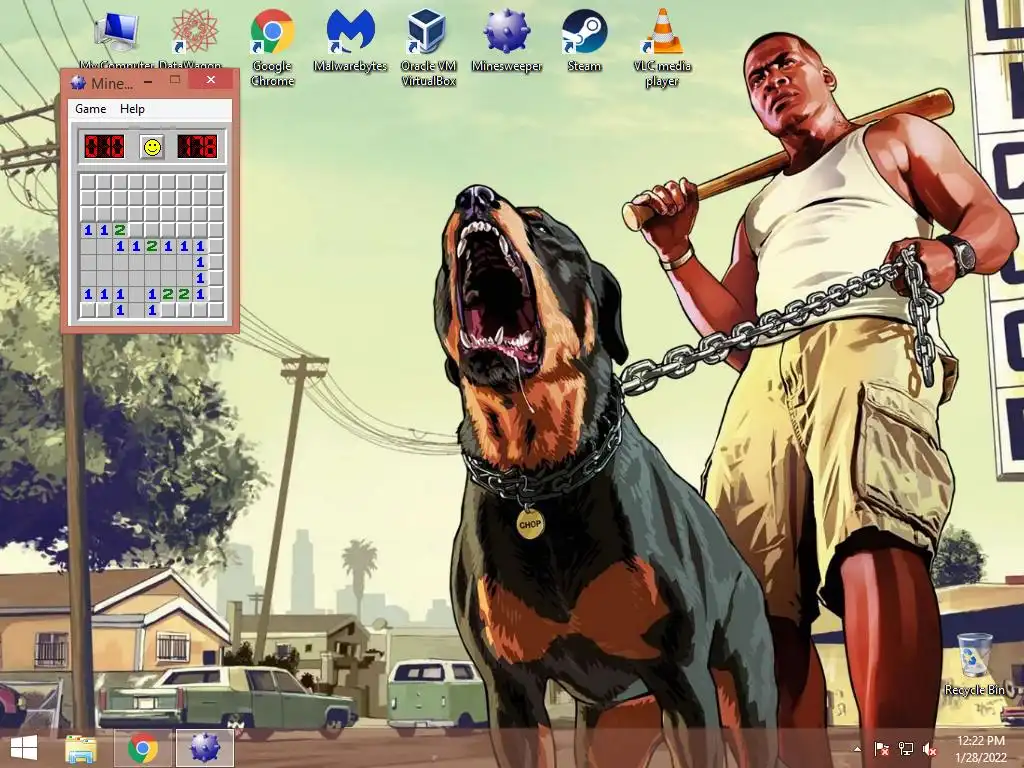Open the Help menu in Minesweeper

(132, 109)
